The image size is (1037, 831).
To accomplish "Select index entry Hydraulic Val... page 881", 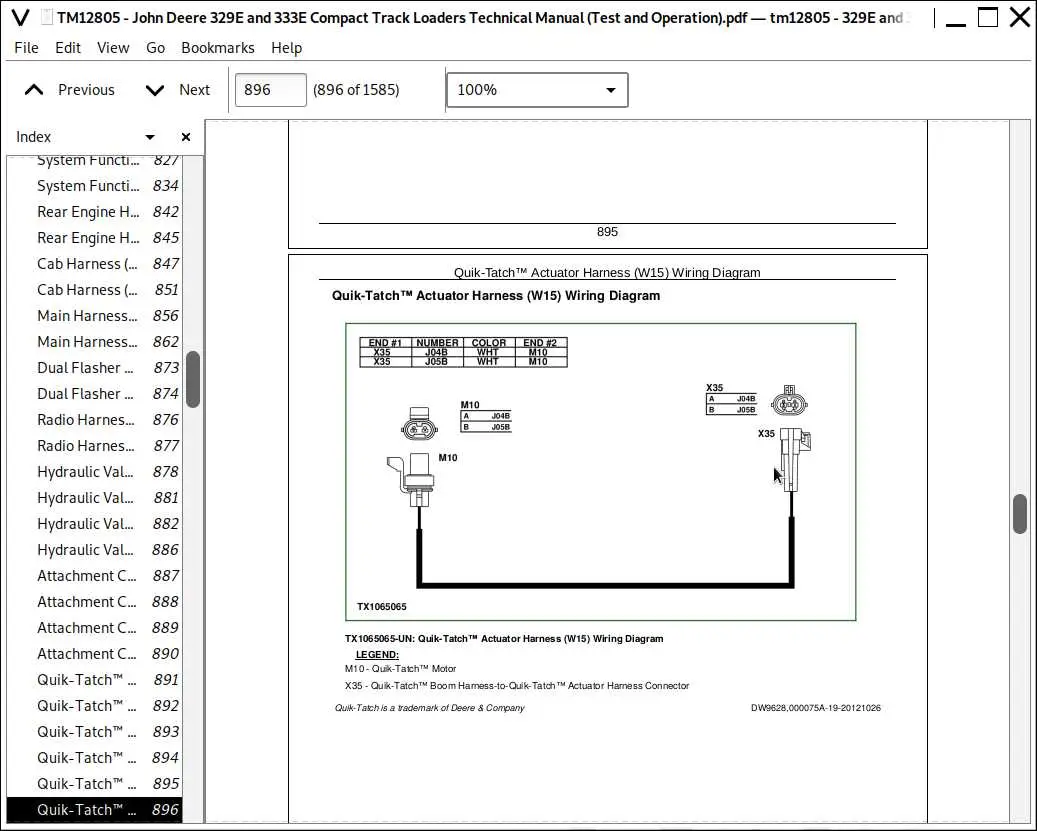I will click(x=94, y=498).
